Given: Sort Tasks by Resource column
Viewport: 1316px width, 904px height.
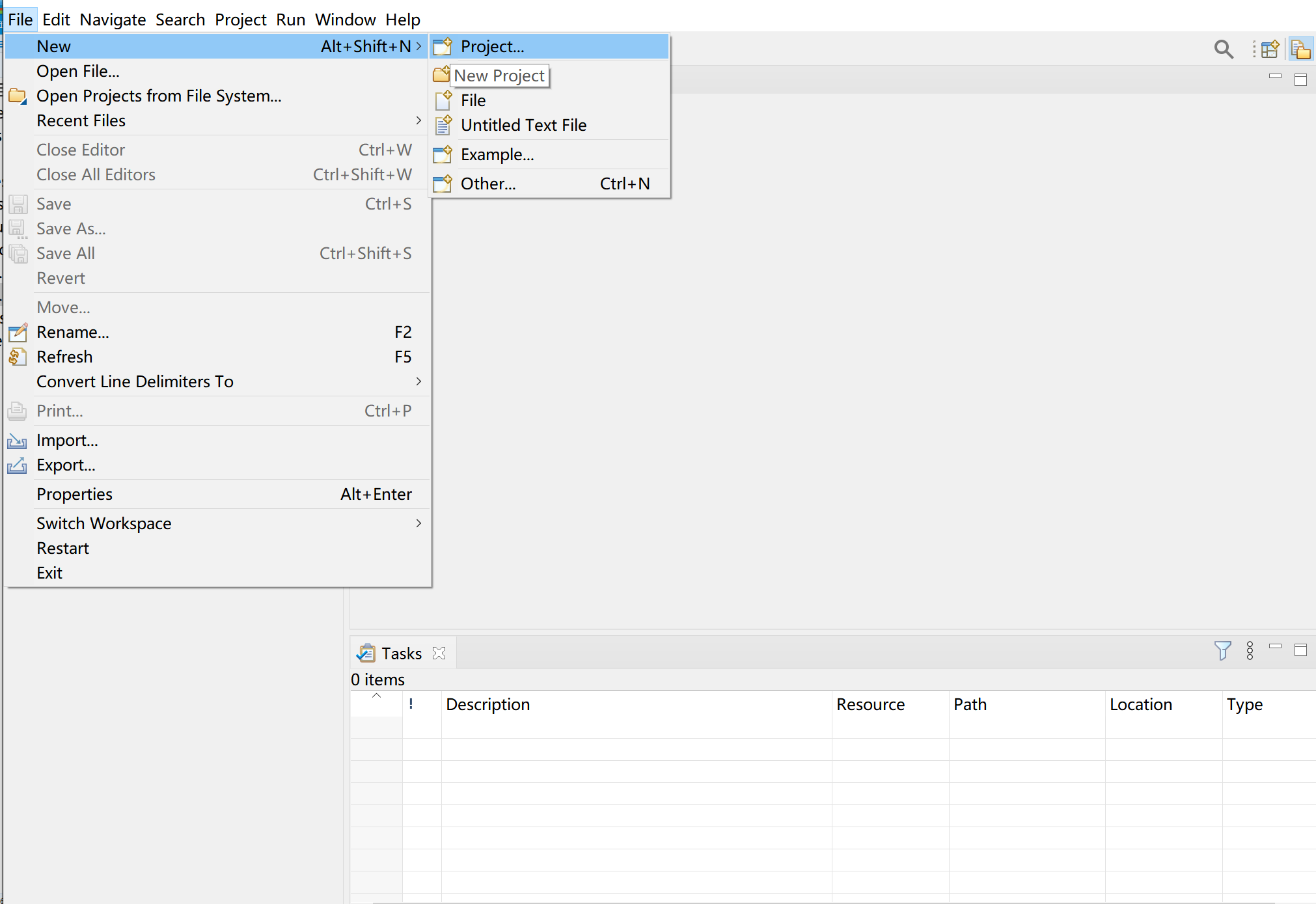Looking at the screenshot, I should click(890, 704).
